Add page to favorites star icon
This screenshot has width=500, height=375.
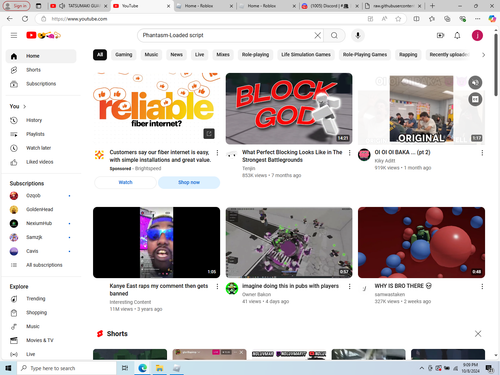tap(398, 19)
